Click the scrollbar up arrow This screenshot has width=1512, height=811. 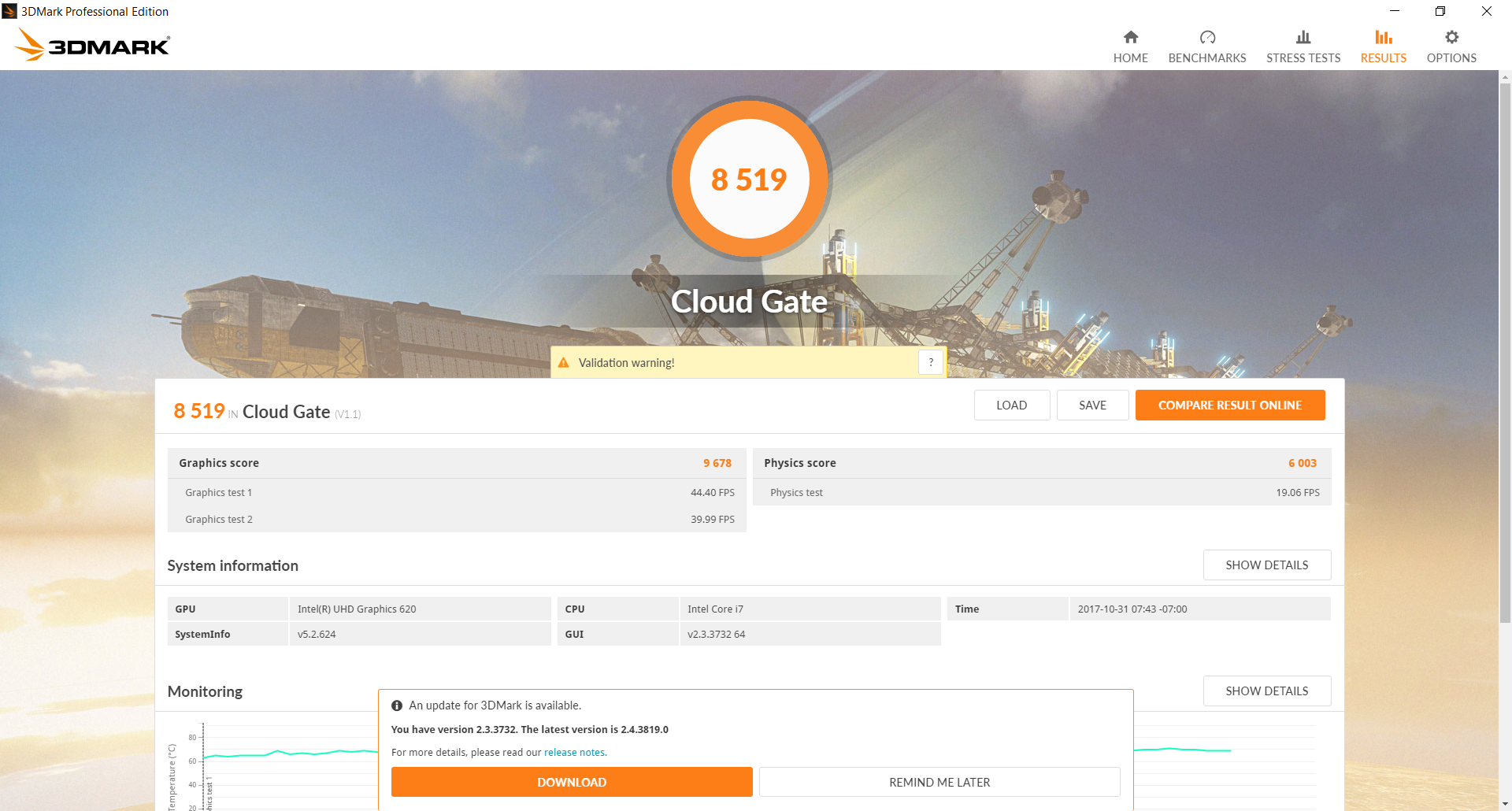click(1506, 77)
